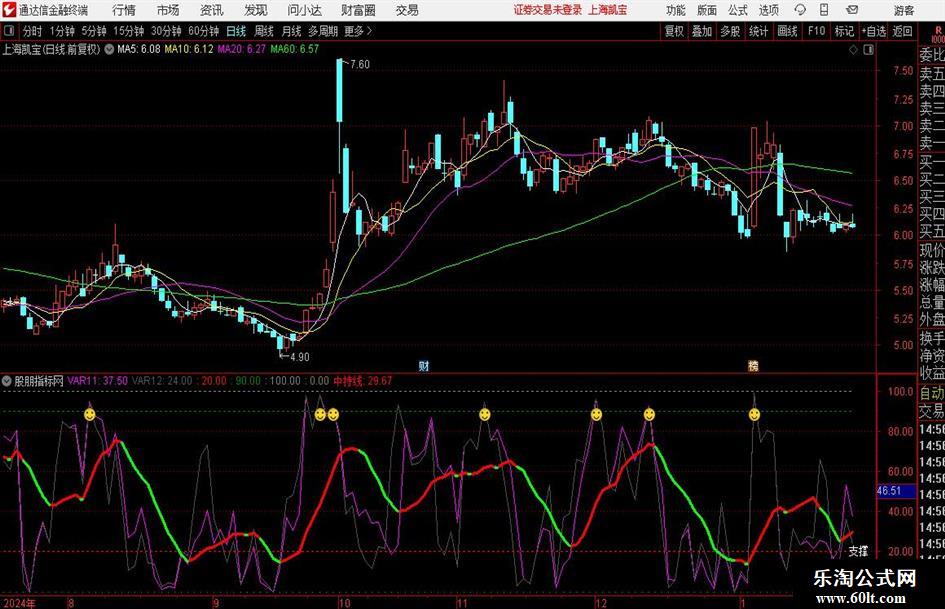Click the smiley marker above month 11
The width and height of the screenshot is (945, 609).
point(485,414)
